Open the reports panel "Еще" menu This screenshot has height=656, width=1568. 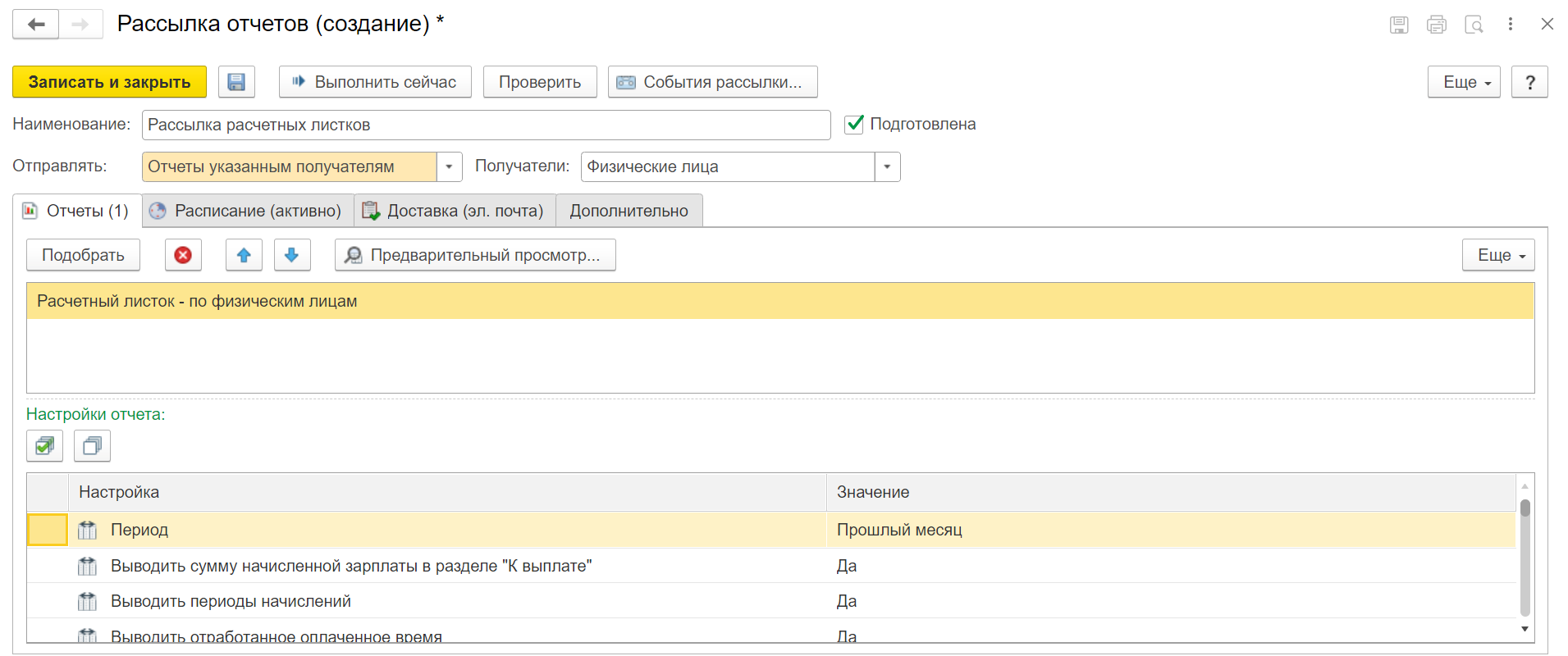coord(1498,255)
